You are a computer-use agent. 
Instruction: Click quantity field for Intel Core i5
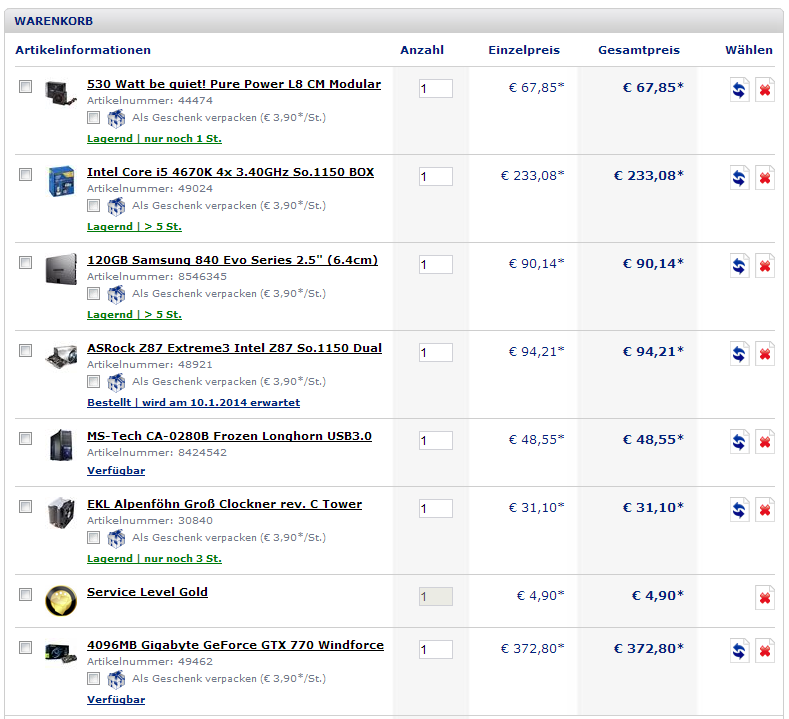coord(436,177)
